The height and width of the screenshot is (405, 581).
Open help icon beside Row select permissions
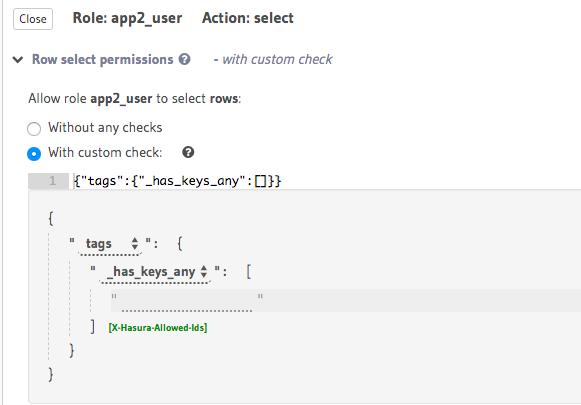[184, 59]
